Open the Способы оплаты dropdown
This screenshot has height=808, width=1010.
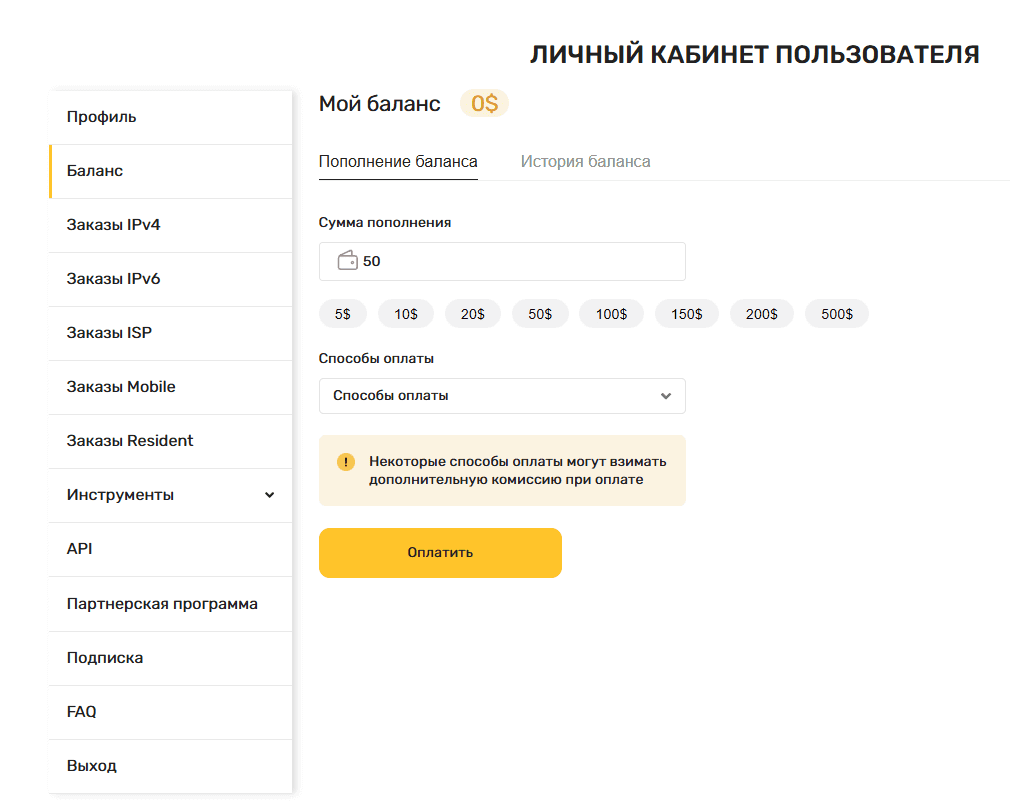(502, 396)
